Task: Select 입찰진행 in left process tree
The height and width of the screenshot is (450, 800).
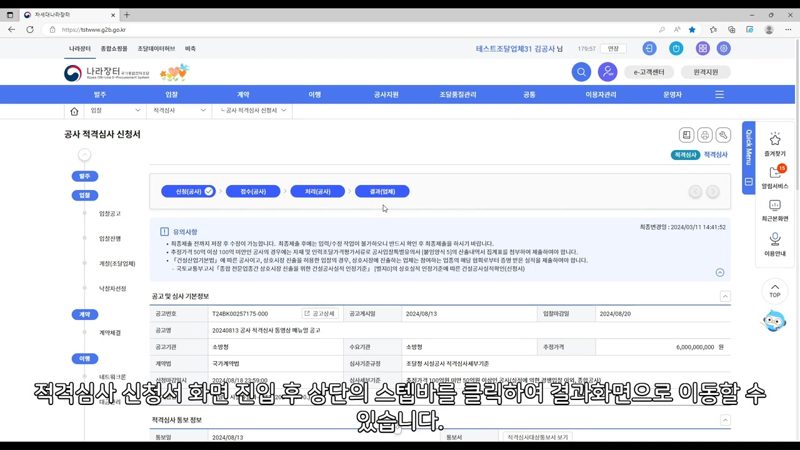Action: [x=110, y=238]
